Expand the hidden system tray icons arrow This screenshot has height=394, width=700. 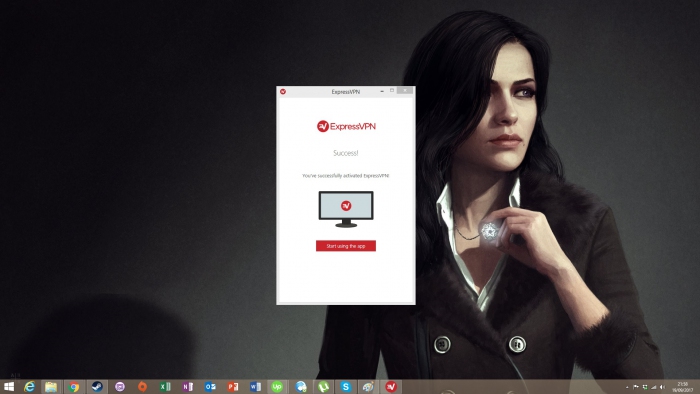[x=627, y=387]
